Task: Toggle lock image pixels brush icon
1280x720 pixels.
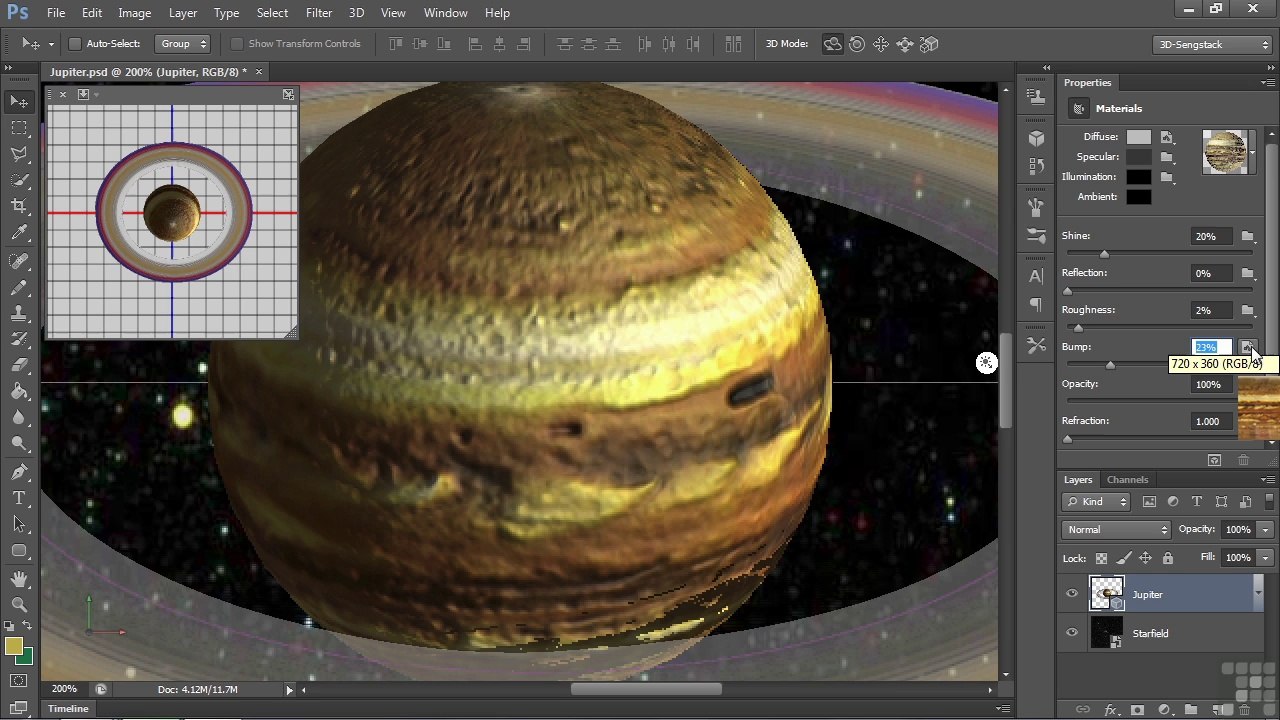Action: (1123, 558)
